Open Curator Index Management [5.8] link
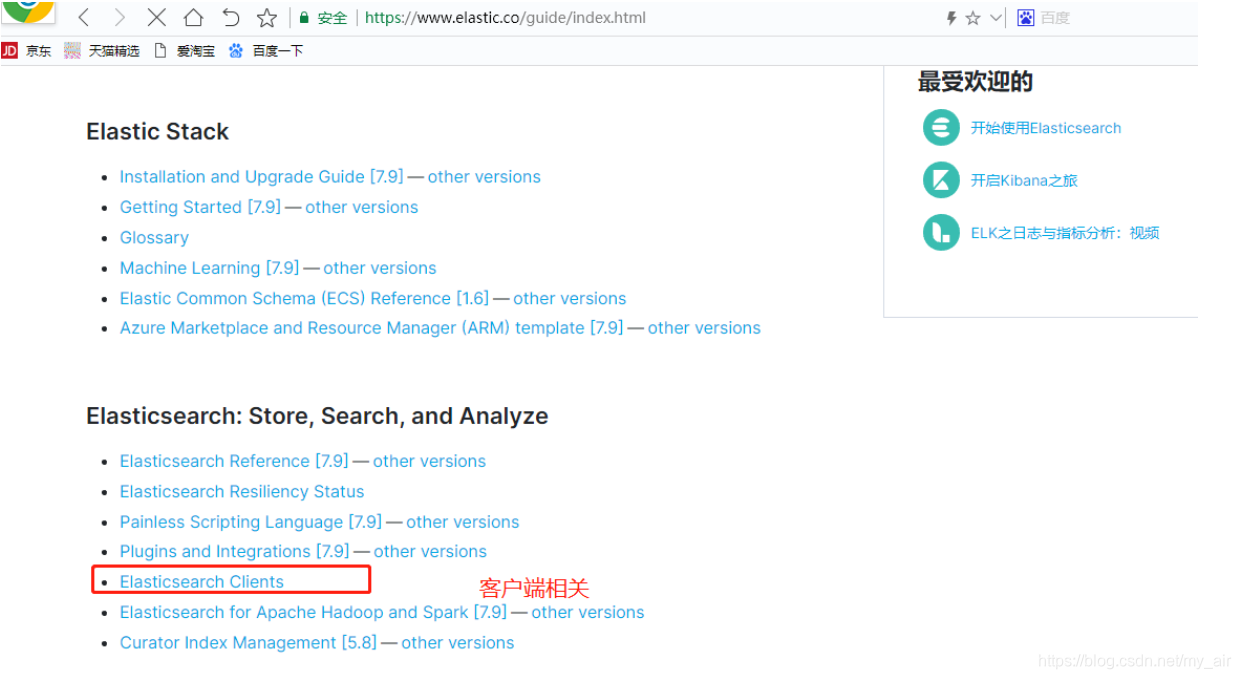 (x=248, y=643)
